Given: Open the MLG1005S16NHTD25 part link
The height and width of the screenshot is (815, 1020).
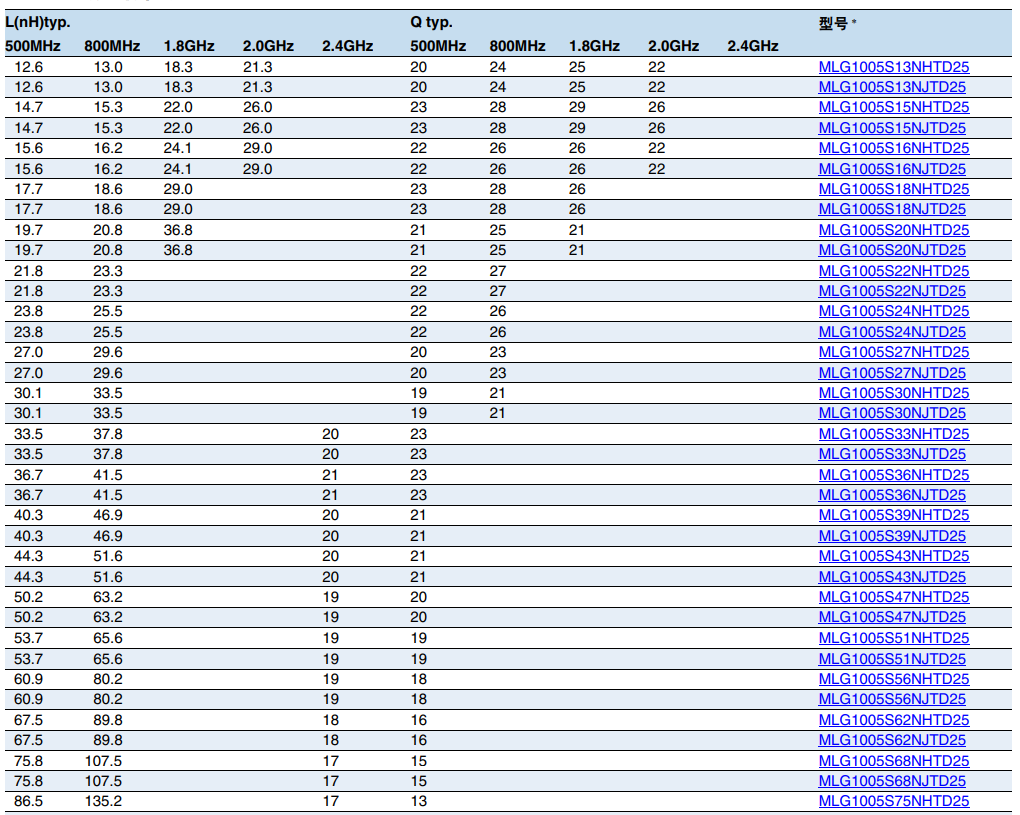Looking at the screenshot, I should coord(893,148).
